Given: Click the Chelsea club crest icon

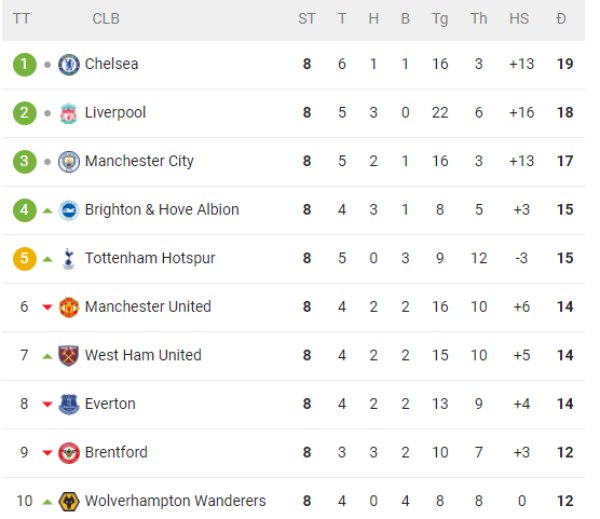Looking at the screenshot, I should pyautogui.click(x=69, y=64).
